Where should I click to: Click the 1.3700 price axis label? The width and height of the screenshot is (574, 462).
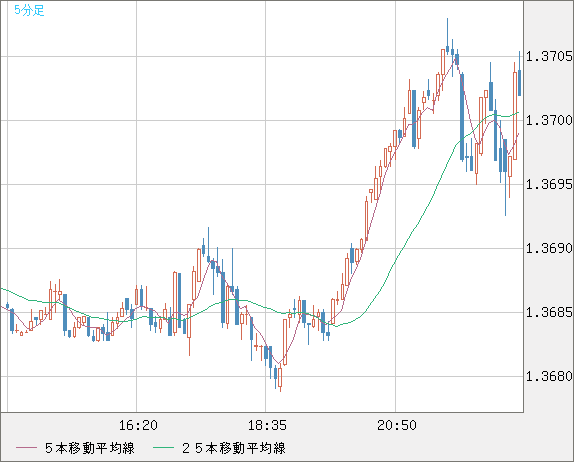[549, 120]
